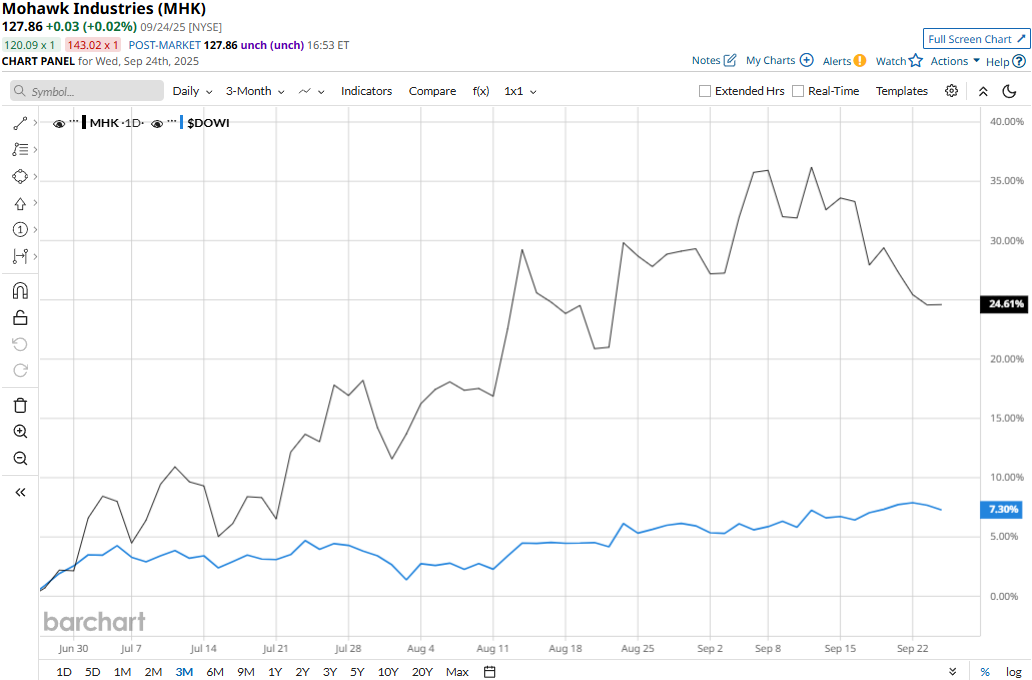This screenshot has height=680, width=1032.
Task: Select the trend line drawing tool
Action: pyautogui.click(x=20, y=123)
